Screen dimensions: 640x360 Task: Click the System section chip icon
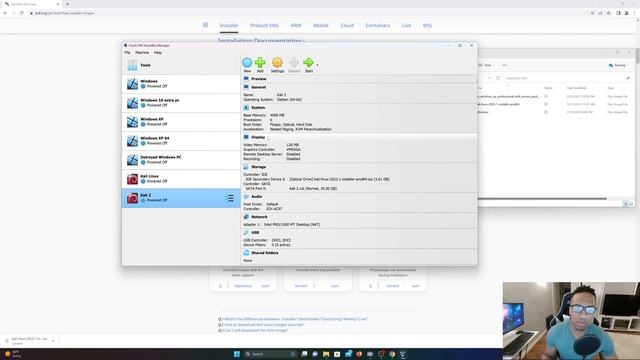(x=246, y=108)
